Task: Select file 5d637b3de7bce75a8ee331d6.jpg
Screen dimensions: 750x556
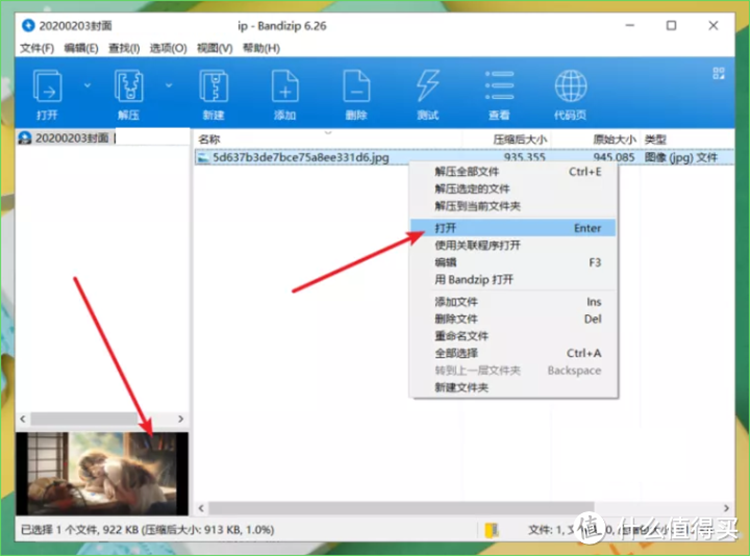Action: (x=300, y=157)
